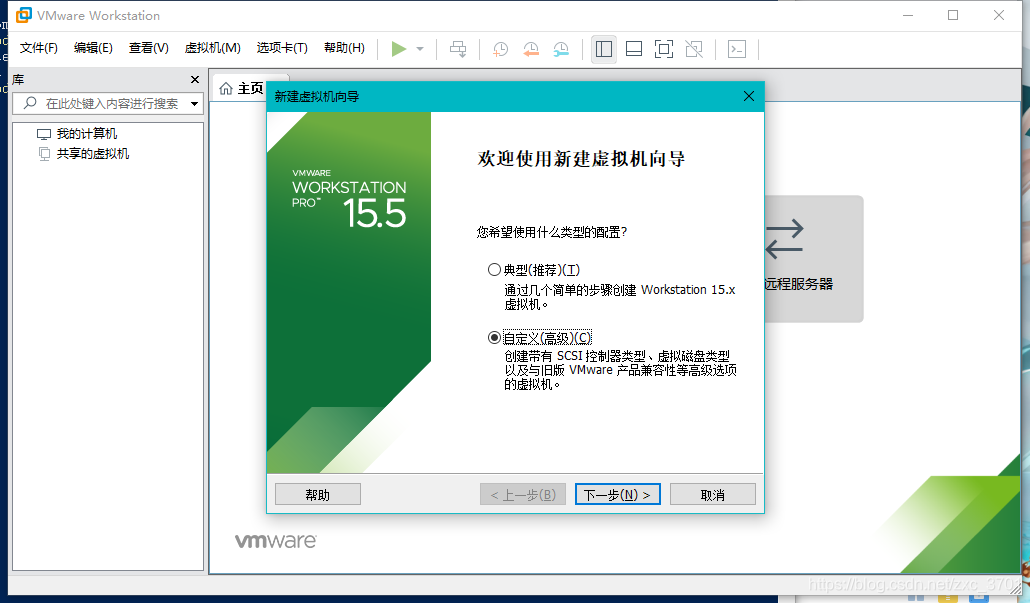Viewport: 1030px width, 603px height.
Task: Power on the virtual machine with green play icon
Action: coord(398,48)
